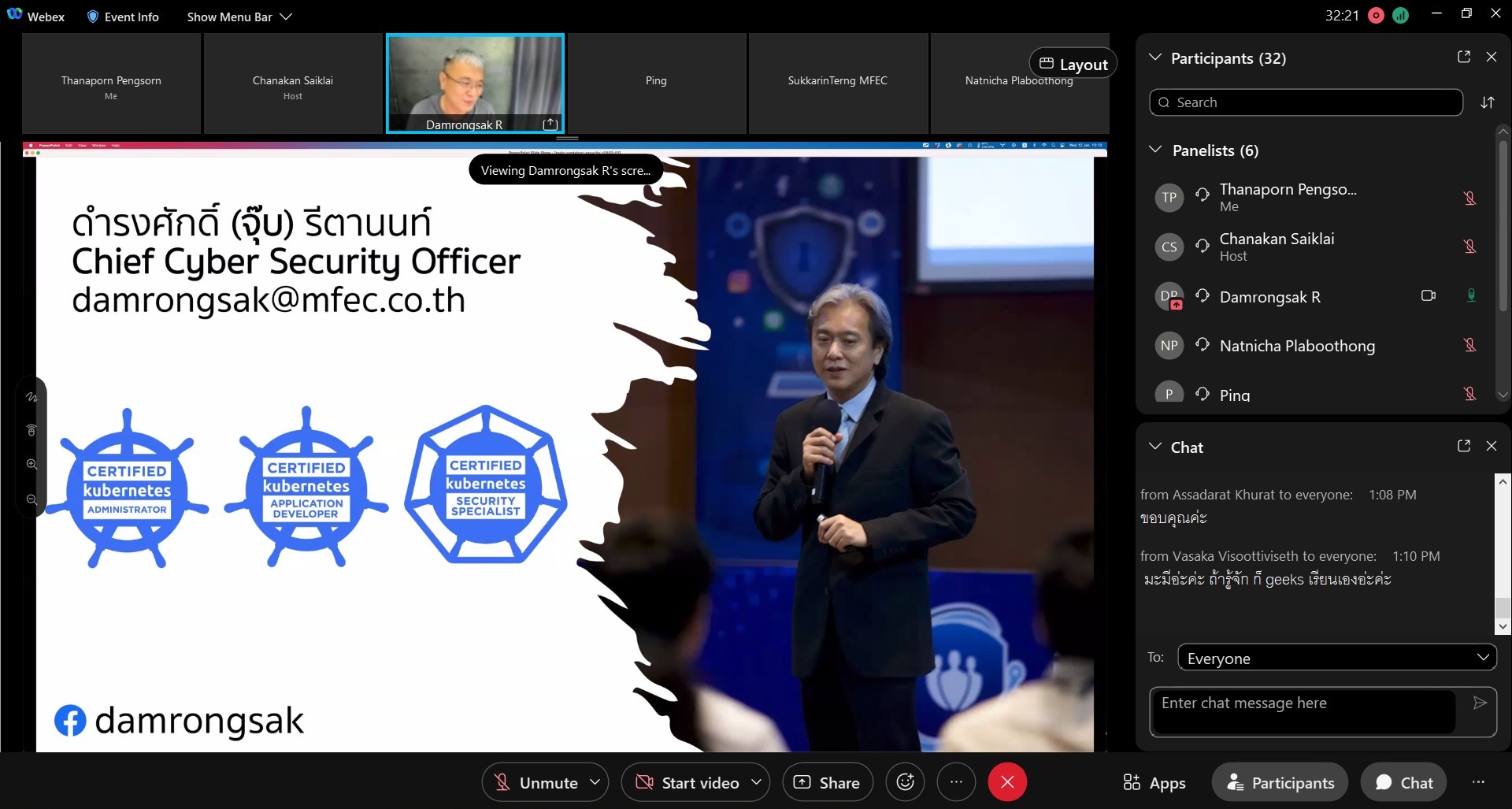Open the reactions emoji button
The height and width of the screenshot is (809, 1512).
pos(905,782)
